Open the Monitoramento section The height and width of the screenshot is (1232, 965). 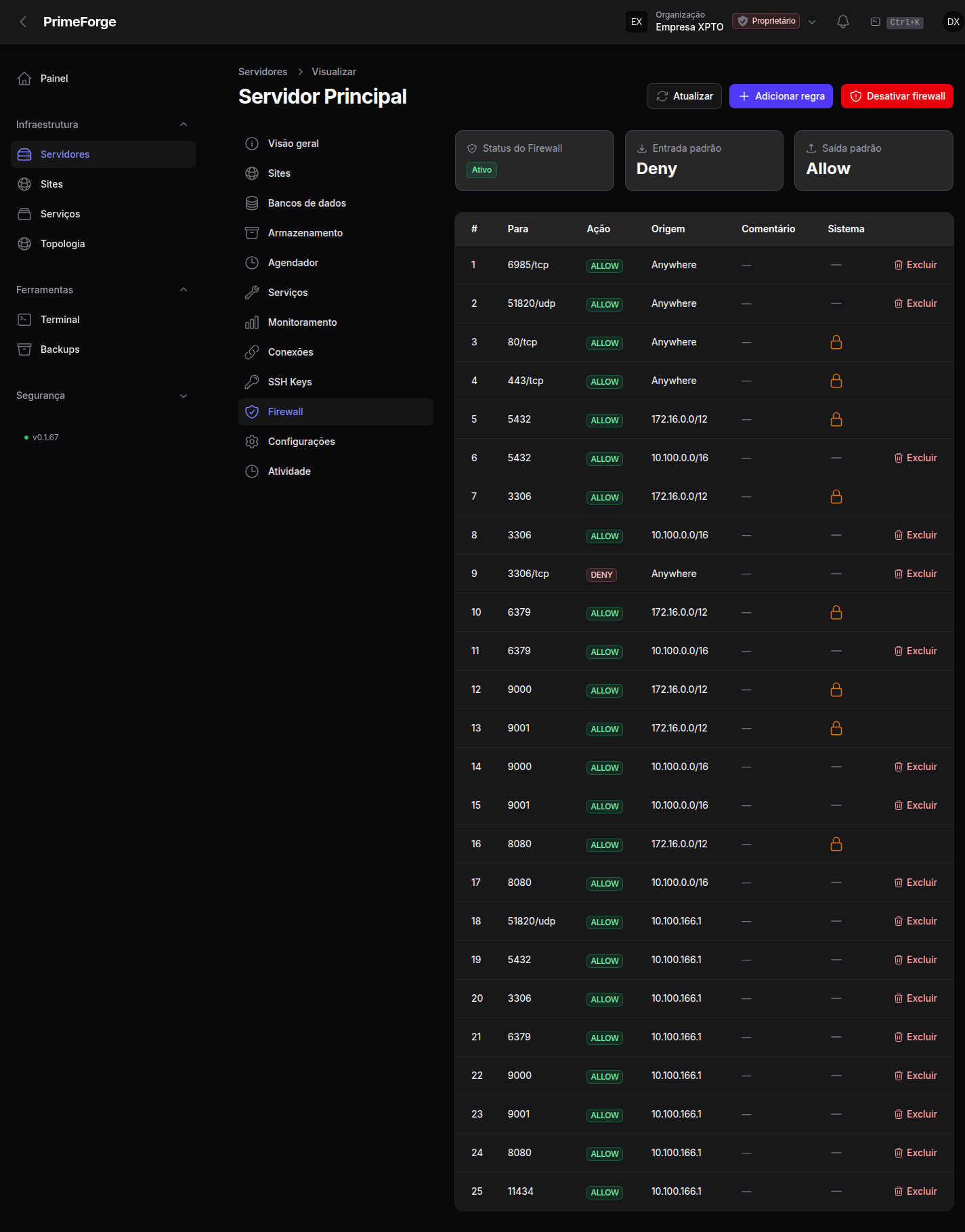click(336, 322)
